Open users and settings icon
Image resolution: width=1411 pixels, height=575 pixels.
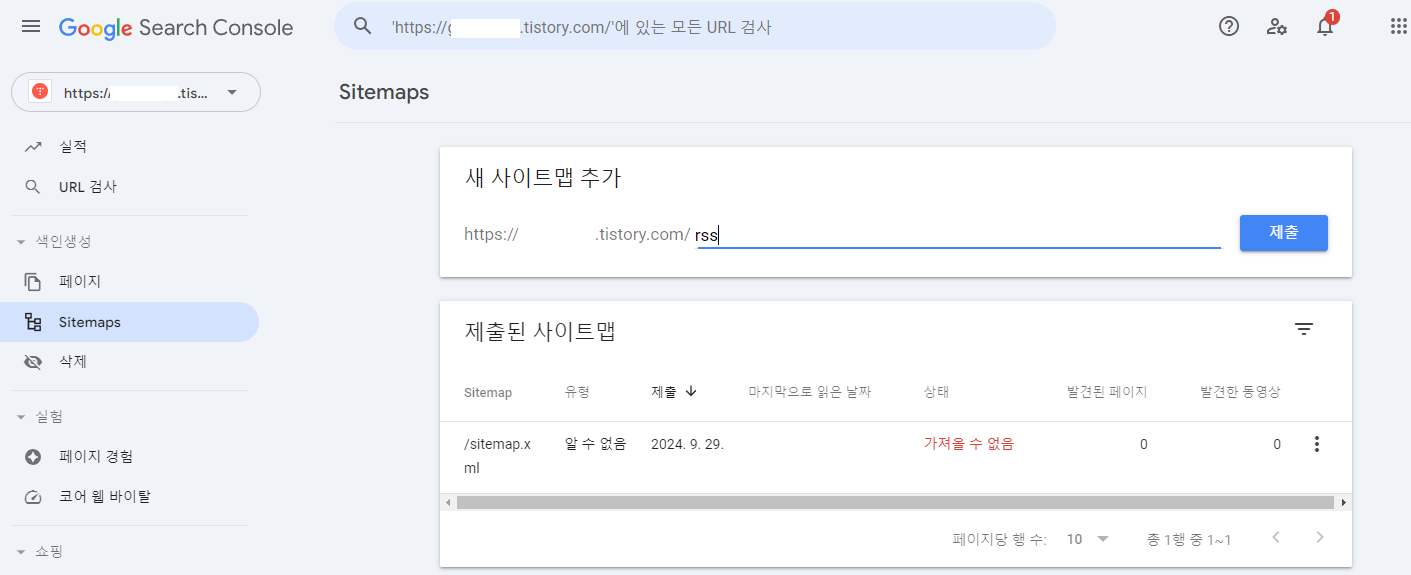click(x=1277, y=27)
